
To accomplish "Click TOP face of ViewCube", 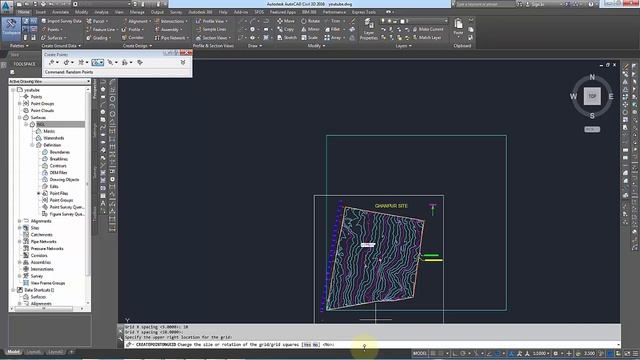I will tap(592, 96).
